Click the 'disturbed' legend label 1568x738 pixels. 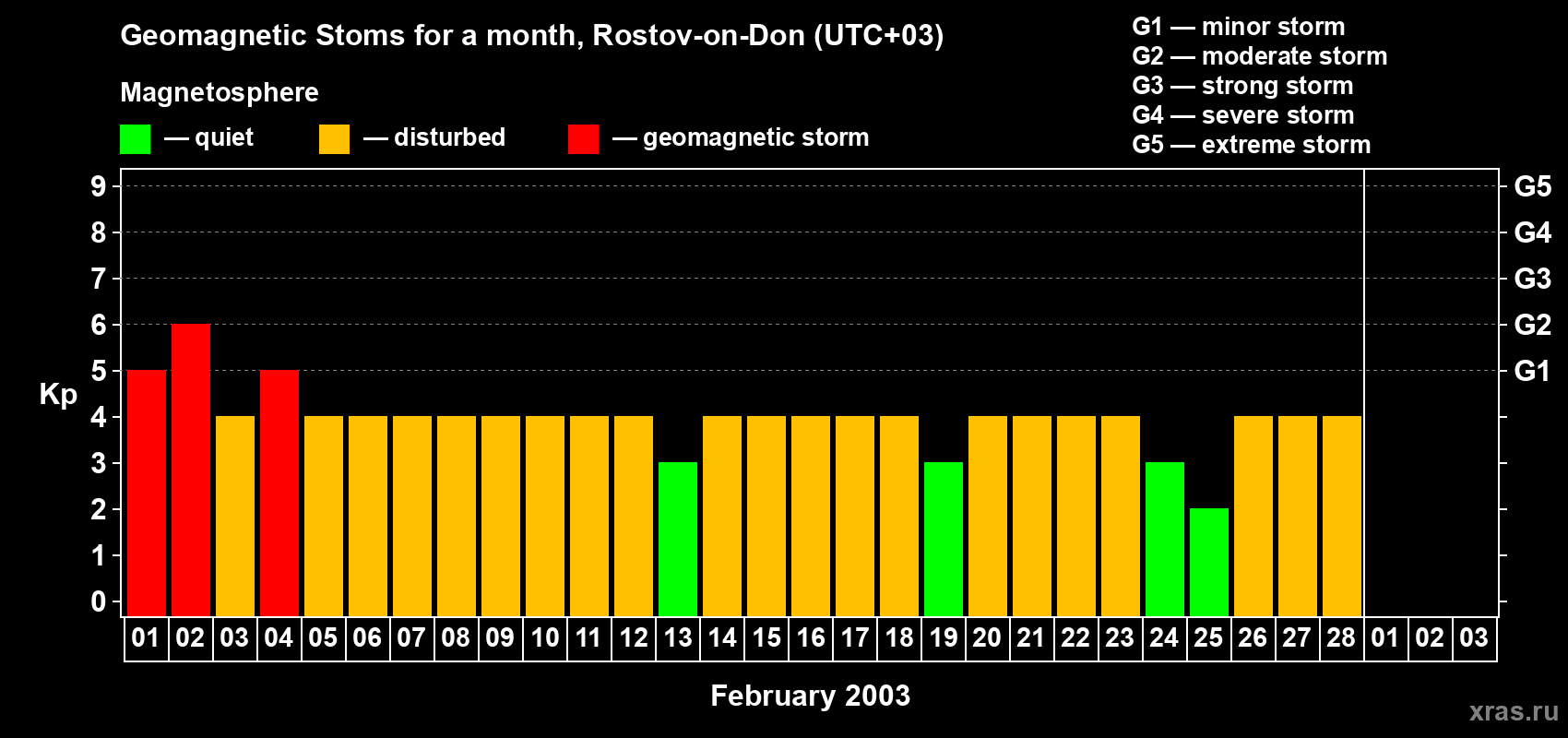click(x=449, y=137)
